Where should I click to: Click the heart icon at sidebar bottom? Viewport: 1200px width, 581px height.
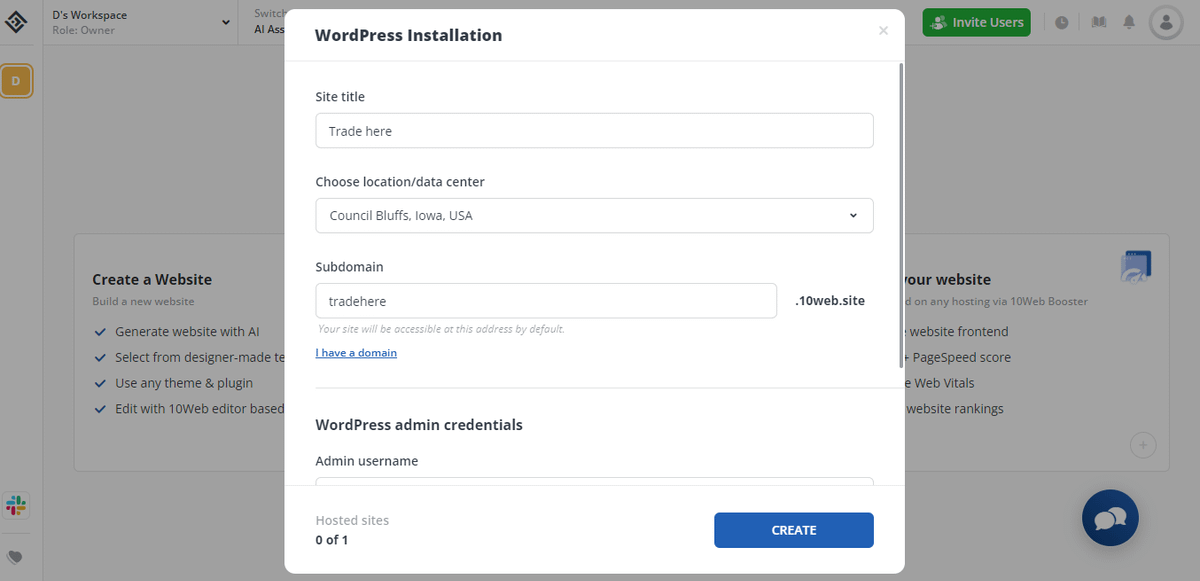tap(15, 557)
